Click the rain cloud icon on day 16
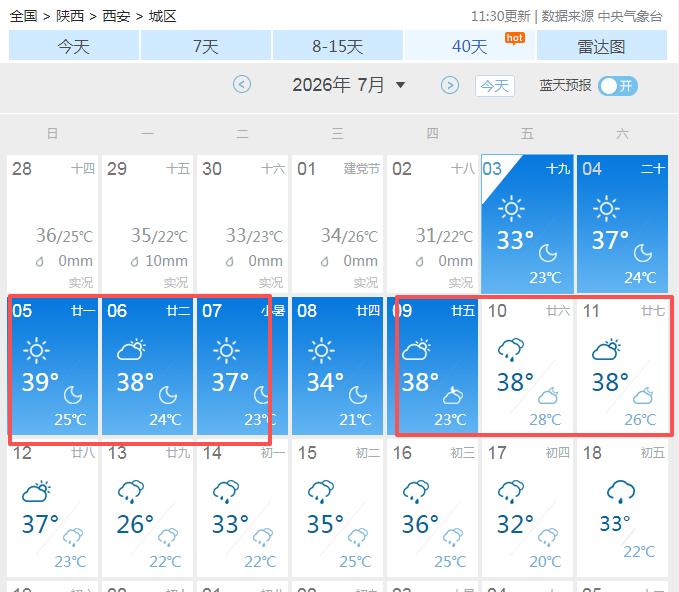Image resolution: width=679 pixels, height=592 pixels. (x=416, y=492)
